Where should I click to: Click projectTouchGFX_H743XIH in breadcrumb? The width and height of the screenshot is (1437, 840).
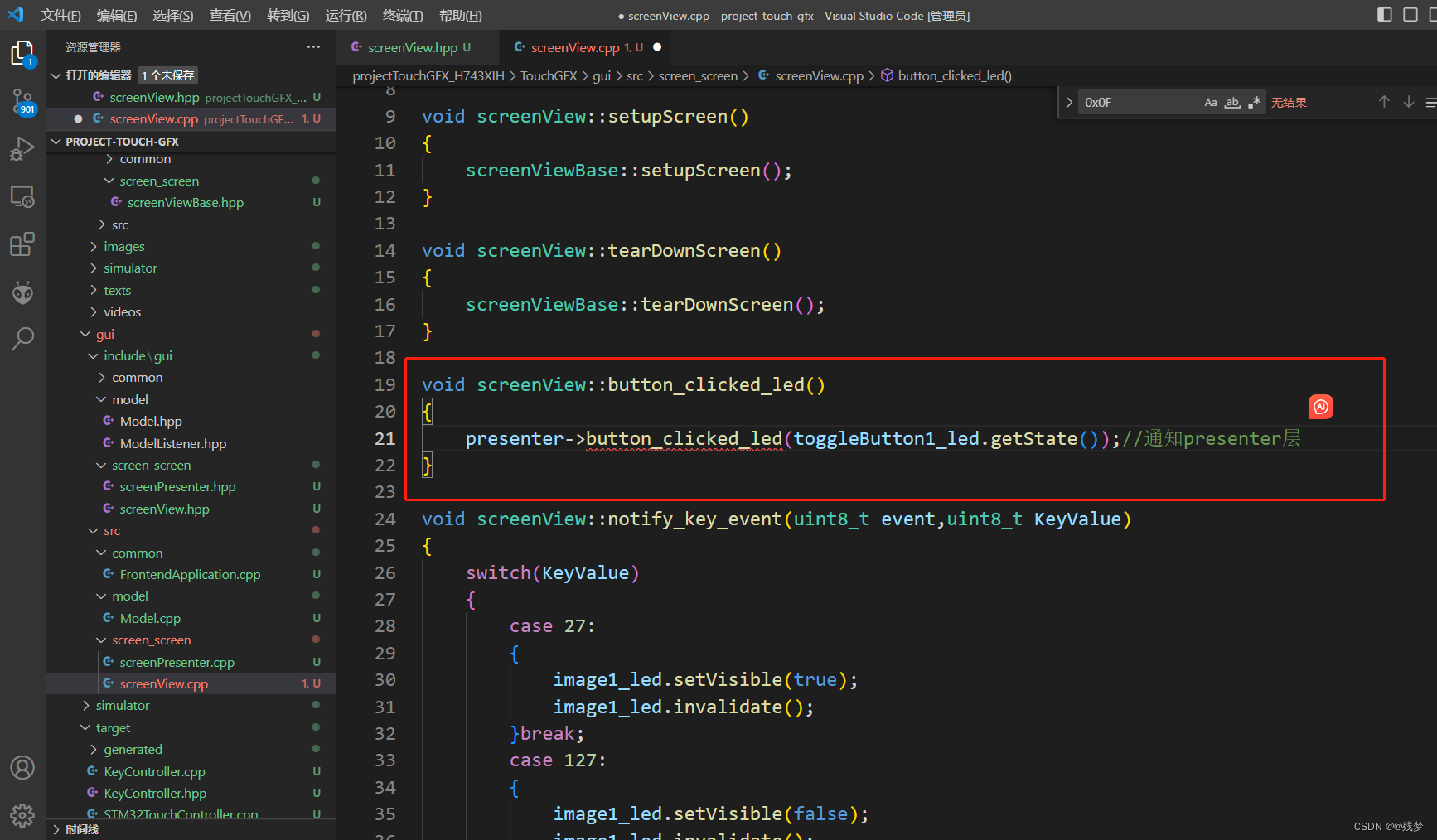click(x=428, y=75)
